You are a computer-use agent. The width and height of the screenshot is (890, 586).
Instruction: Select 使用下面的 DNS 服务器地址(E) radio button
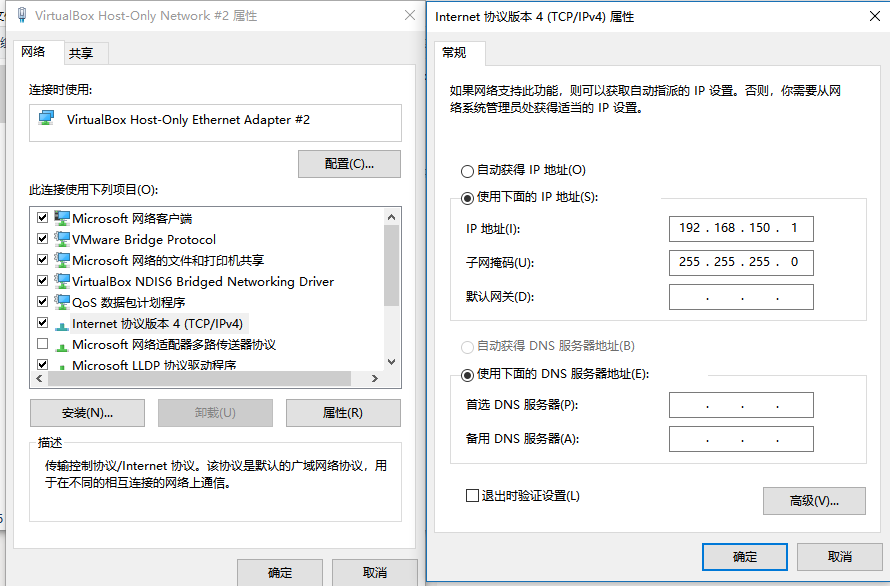(x=467, y=375)
